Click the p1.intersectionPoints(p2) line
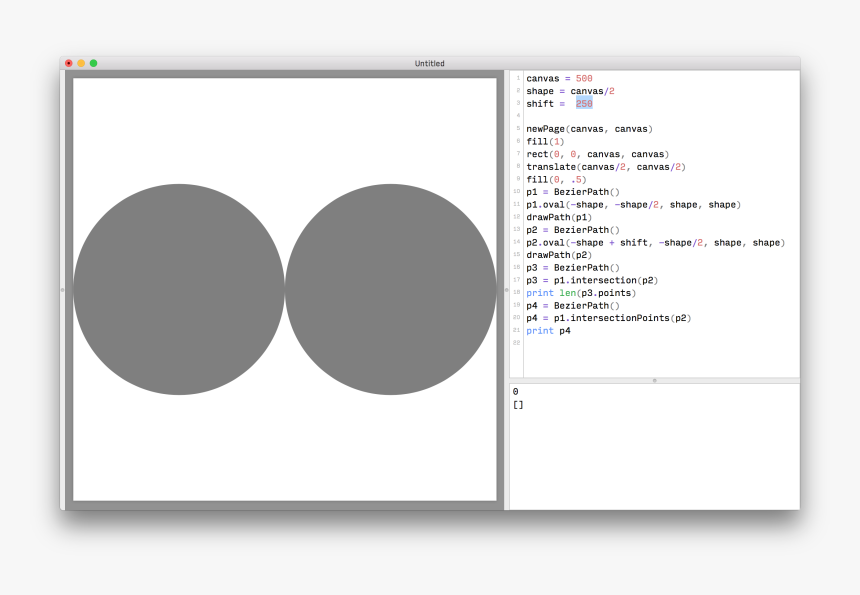The height and width of the screenshot is (595, 860). coord(608,318)
